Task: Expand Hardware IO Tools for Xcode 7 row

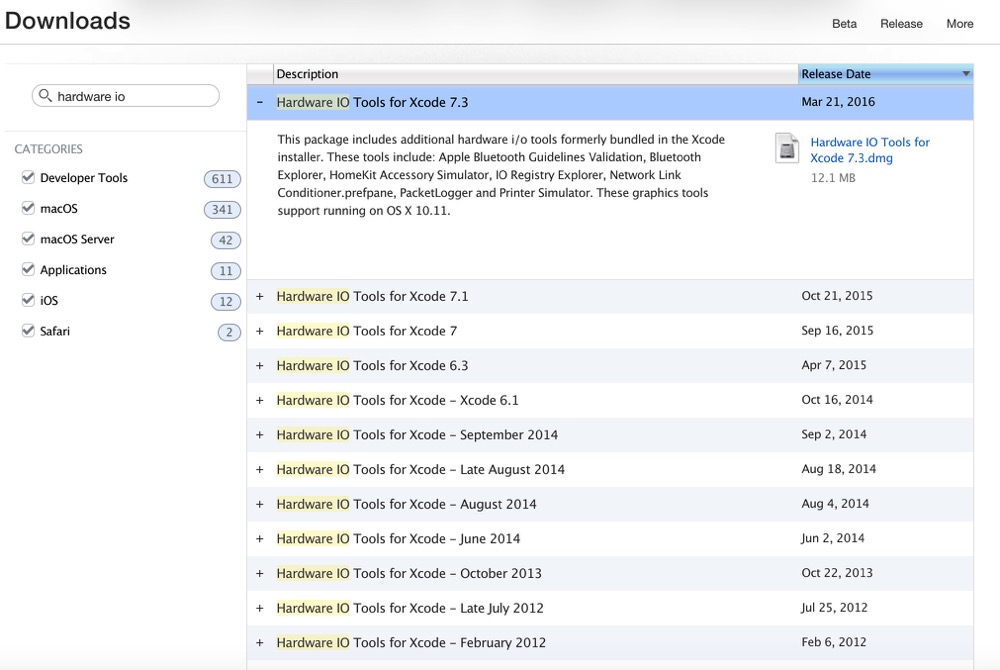Action: point(260,331)
